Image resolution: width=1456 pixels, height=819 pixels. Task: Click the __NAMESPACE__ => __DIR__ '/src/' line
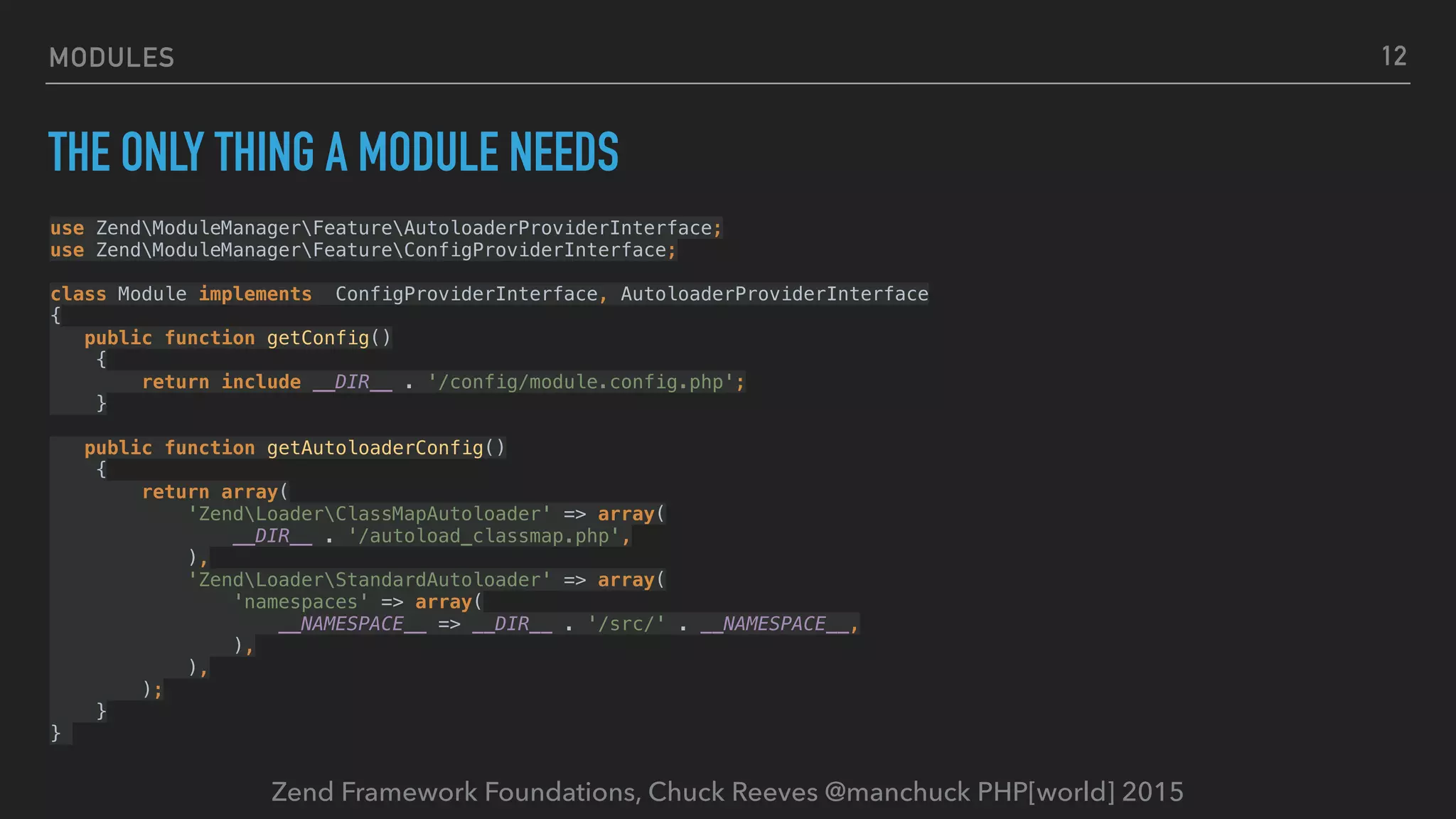(569, 624)
